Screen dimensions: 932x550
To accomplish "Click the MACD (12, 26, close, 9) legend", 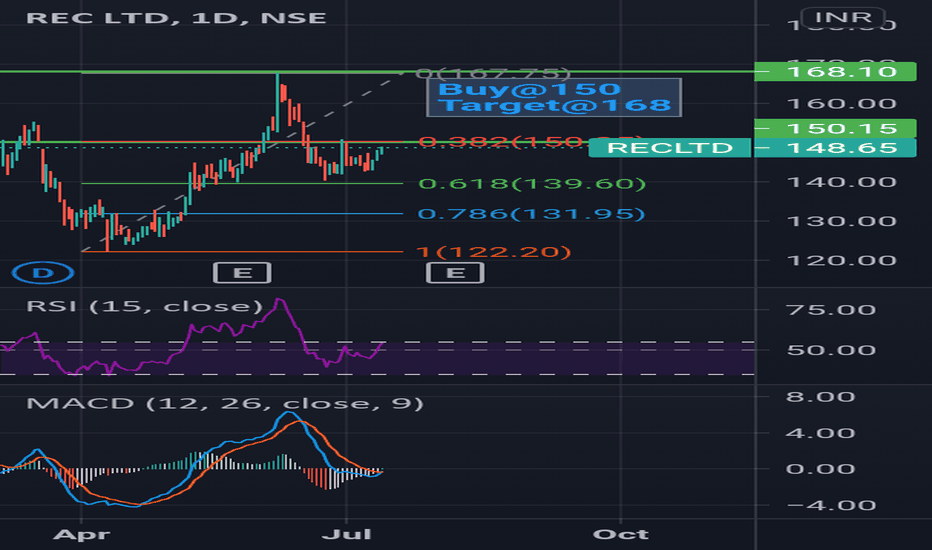I will click(225, 404).
